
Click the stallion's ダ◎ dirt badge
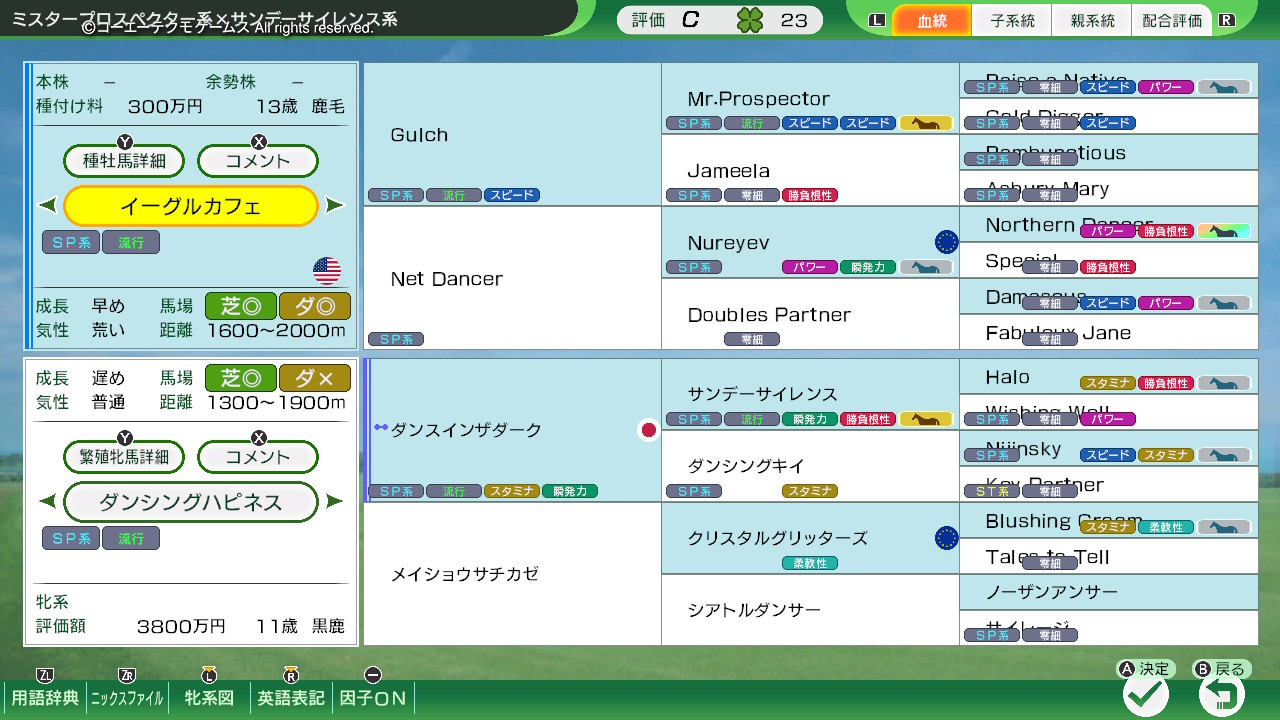[315, 306]
